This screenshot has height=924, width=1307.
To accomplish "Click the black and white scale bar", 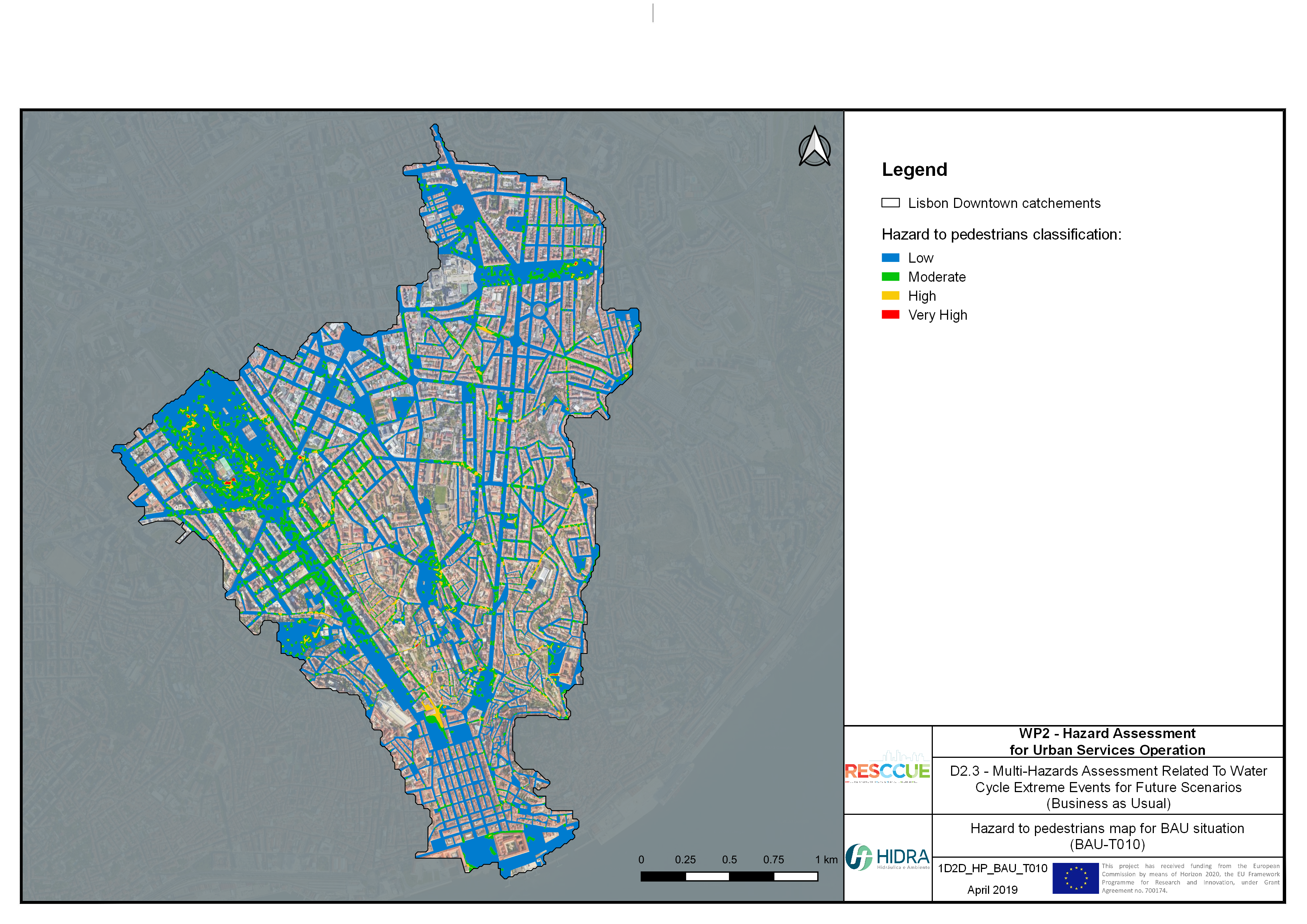I will pyautogui.click(x=729, y=876).
